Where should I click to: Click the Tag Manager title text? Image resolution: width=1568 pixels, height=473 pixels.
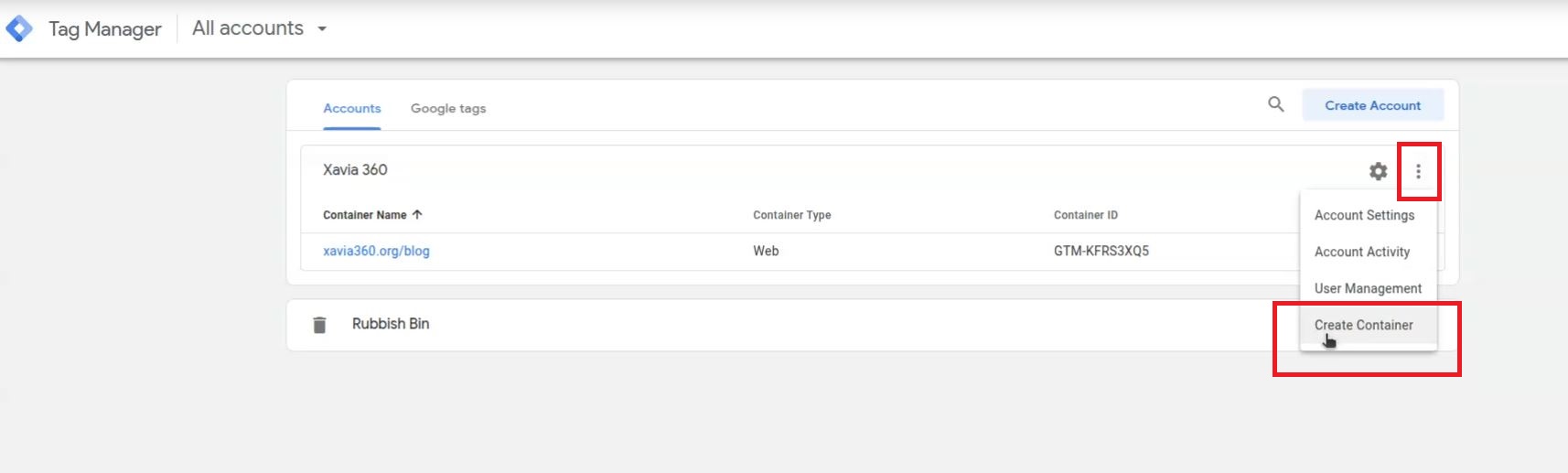104,29
